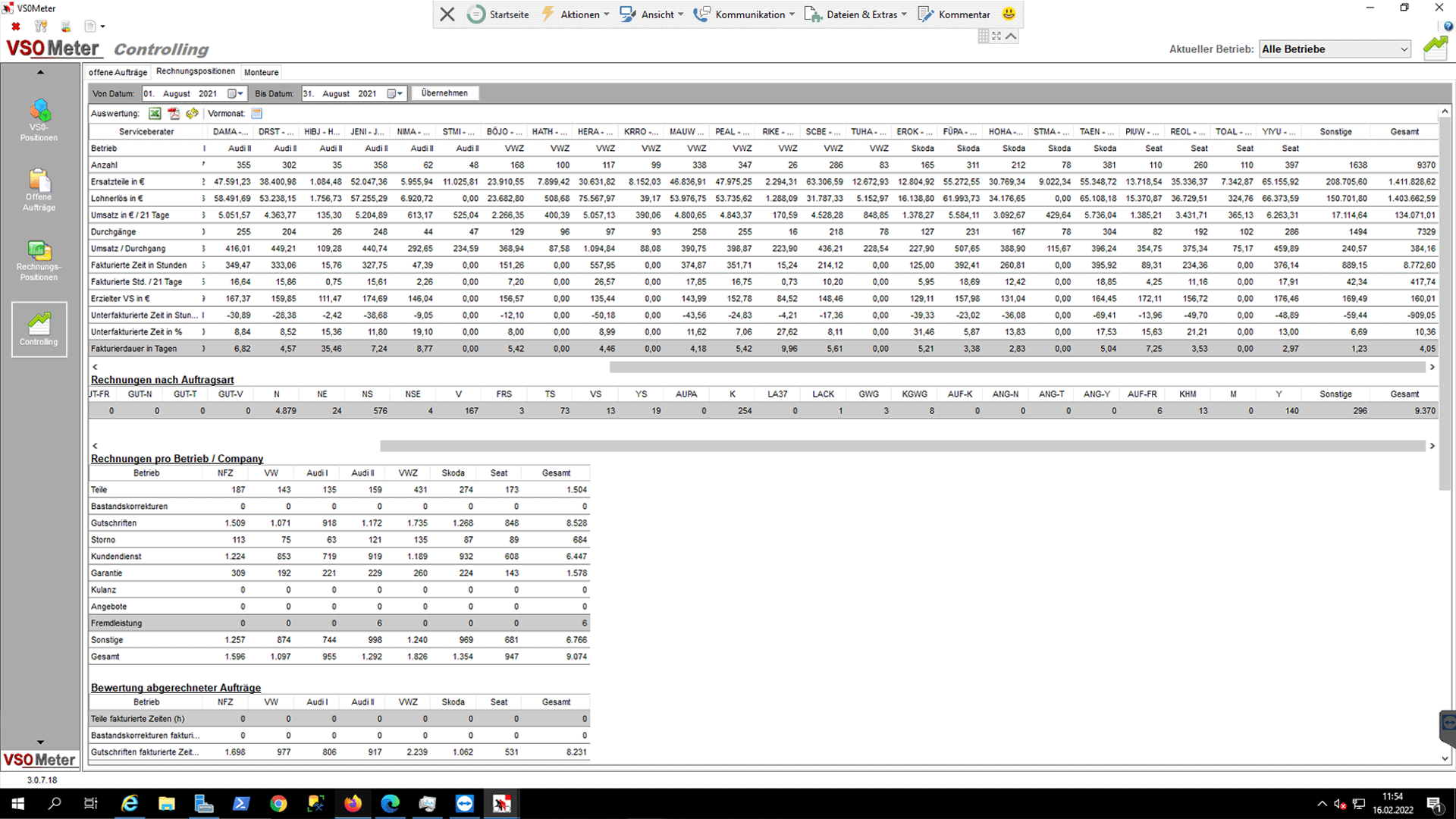Open TeamViewer from the taskbar

click(464, 804)
